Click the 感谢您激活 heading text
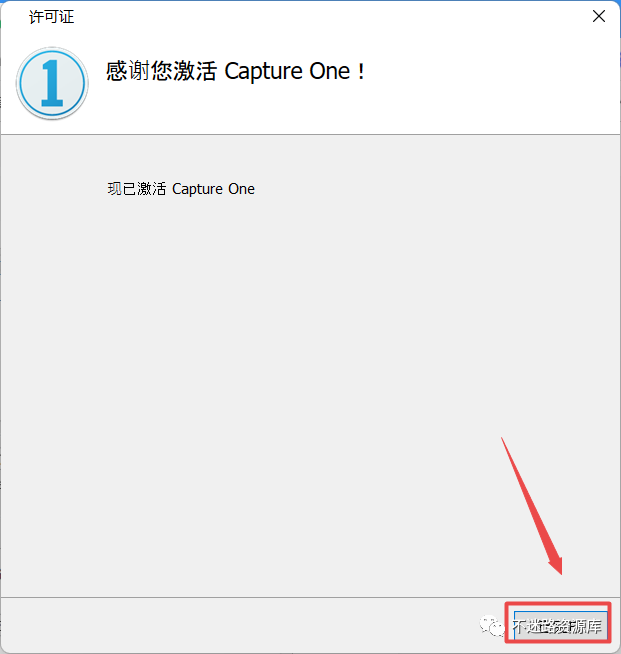The image size is (621, 654). point(161,71)
